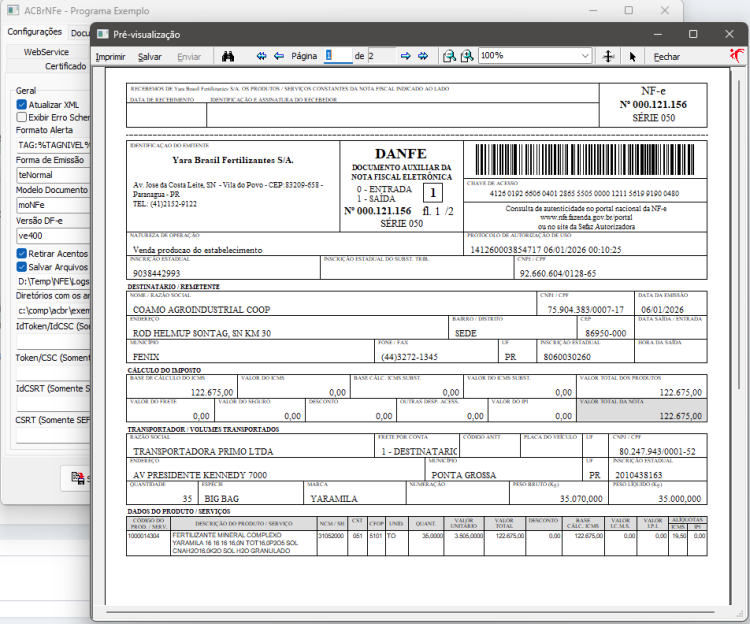750x624 pixels.
Task: Toggle the Retirar Acentos checkbox
Action: point(22,253)
